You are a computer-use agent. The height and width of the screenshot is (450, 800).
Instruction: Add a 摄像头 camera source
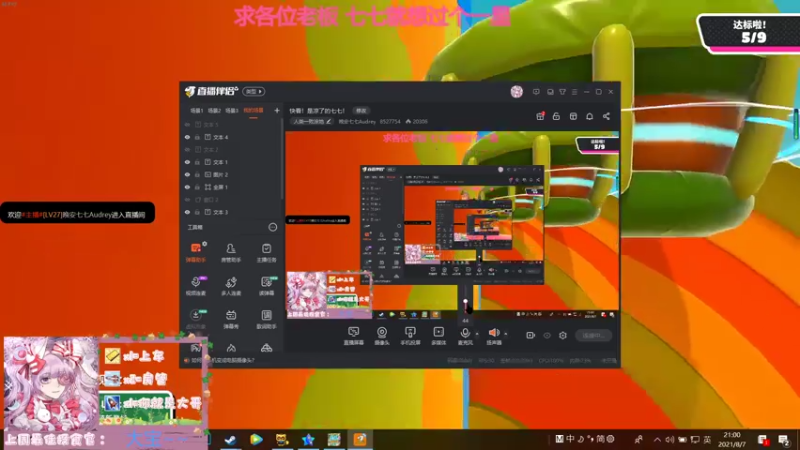(382, 336)
